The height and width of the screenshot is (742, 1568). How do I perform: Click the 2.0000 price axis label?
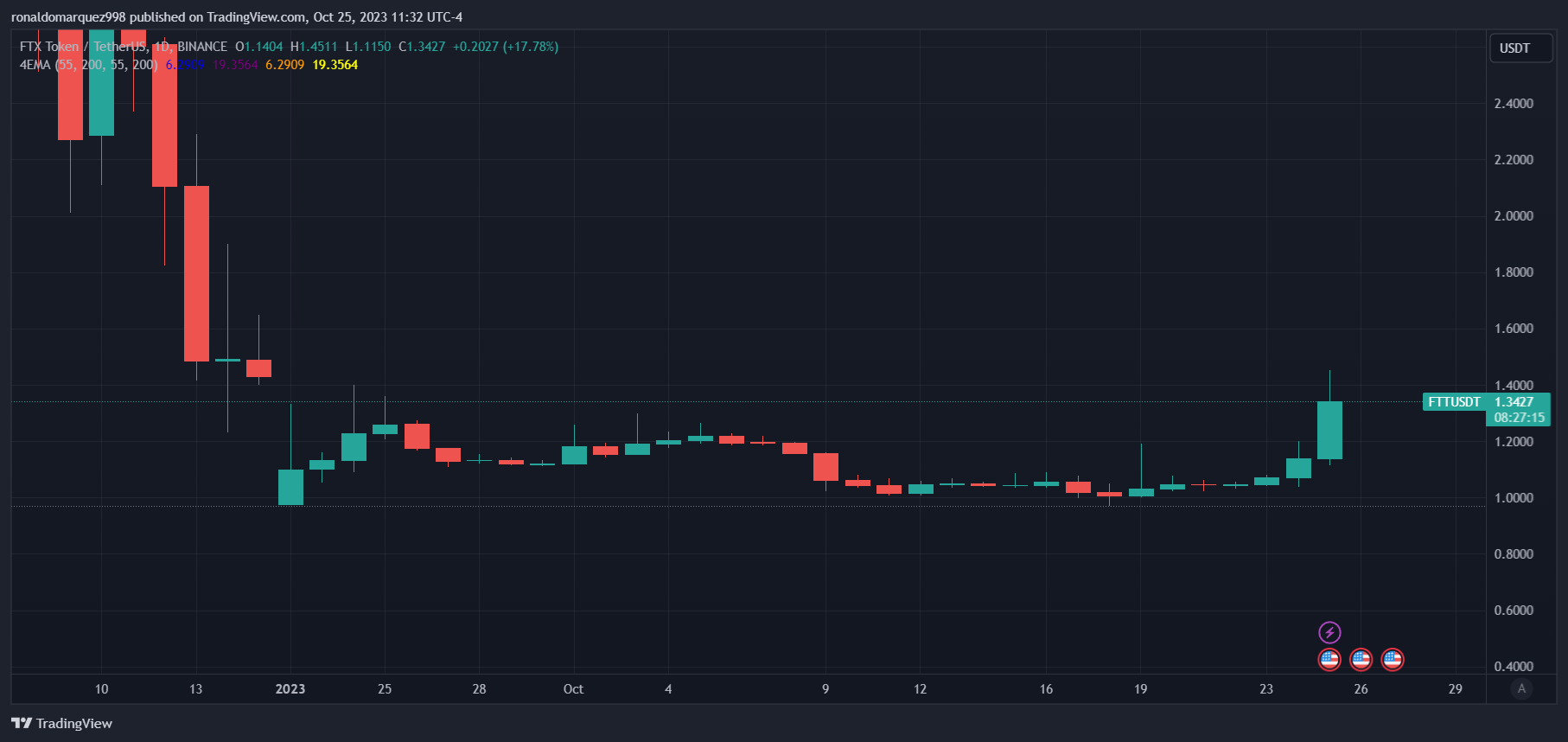1514,216
